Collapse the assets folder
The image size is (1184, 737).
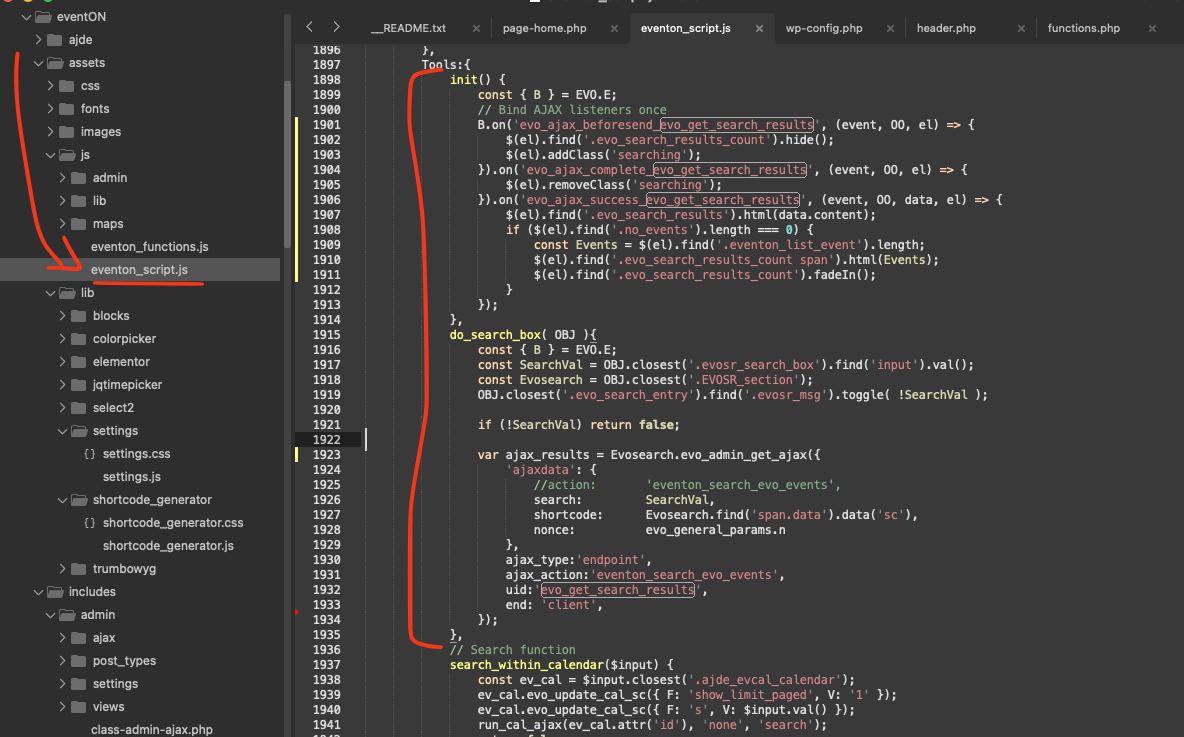pos(38,63)
